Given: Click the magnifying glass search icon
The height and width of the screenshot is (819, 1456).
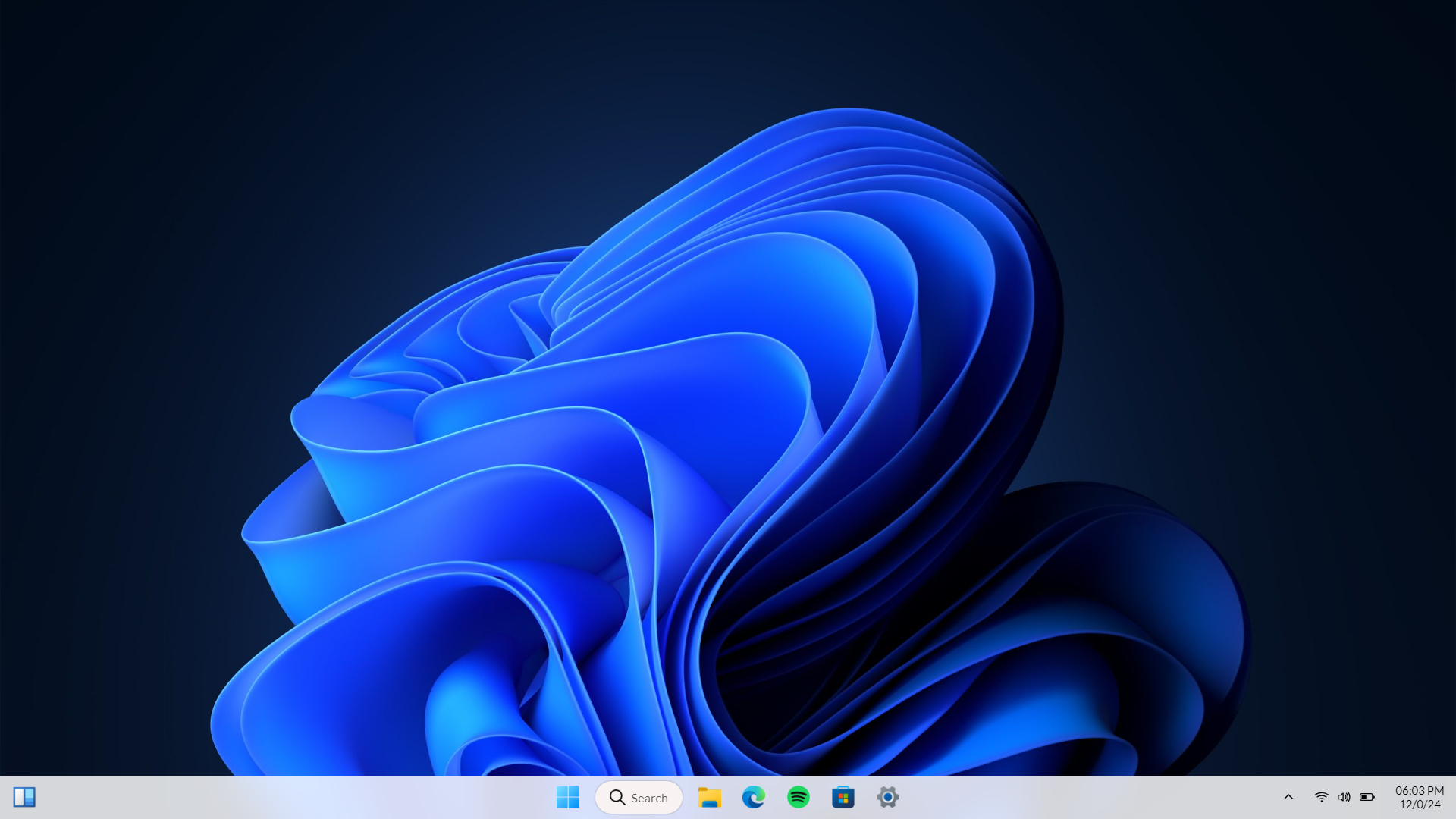Looking at the screenshot, I should click(x=617, y=798).
